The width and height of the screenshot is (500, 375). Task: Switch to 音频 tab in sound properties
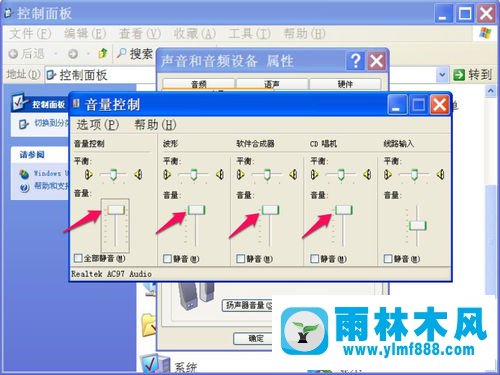(x=199, y=84)
